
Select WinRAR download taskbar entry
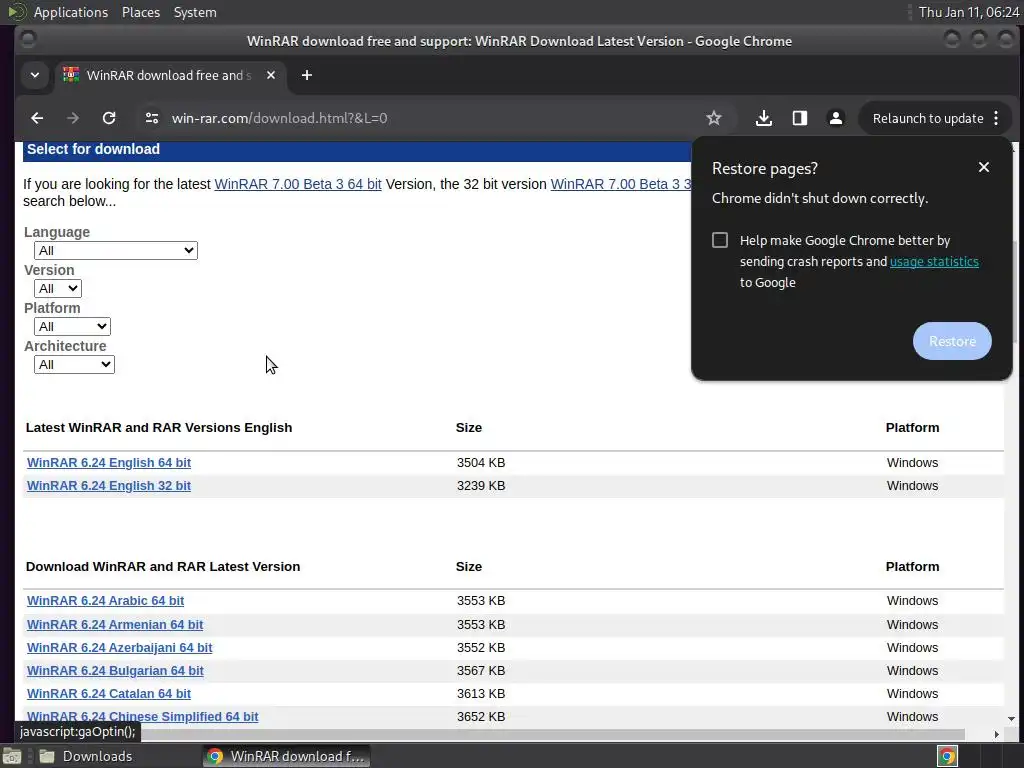pos(286,756)
